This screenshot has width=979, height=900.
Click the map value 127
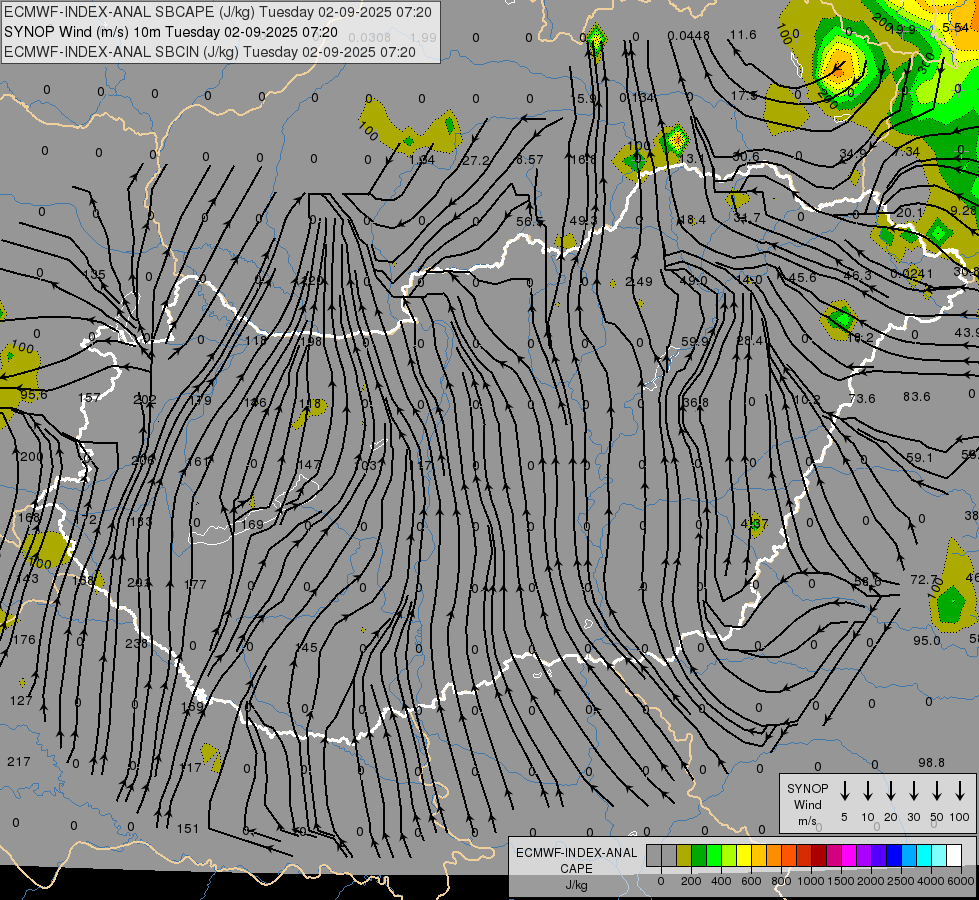tap(21, 701)
